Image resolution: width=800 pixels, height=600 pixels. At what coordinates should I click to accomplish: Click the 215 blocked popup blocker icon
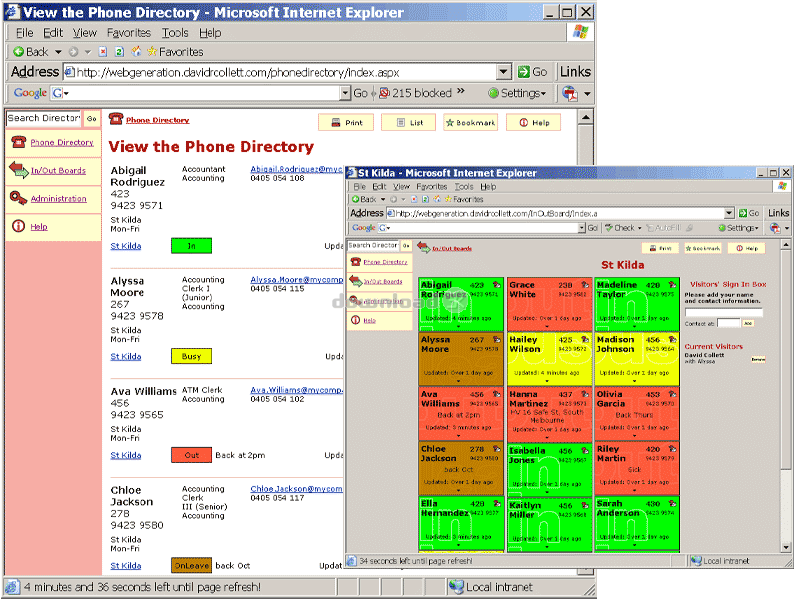(x=385, y=93)
